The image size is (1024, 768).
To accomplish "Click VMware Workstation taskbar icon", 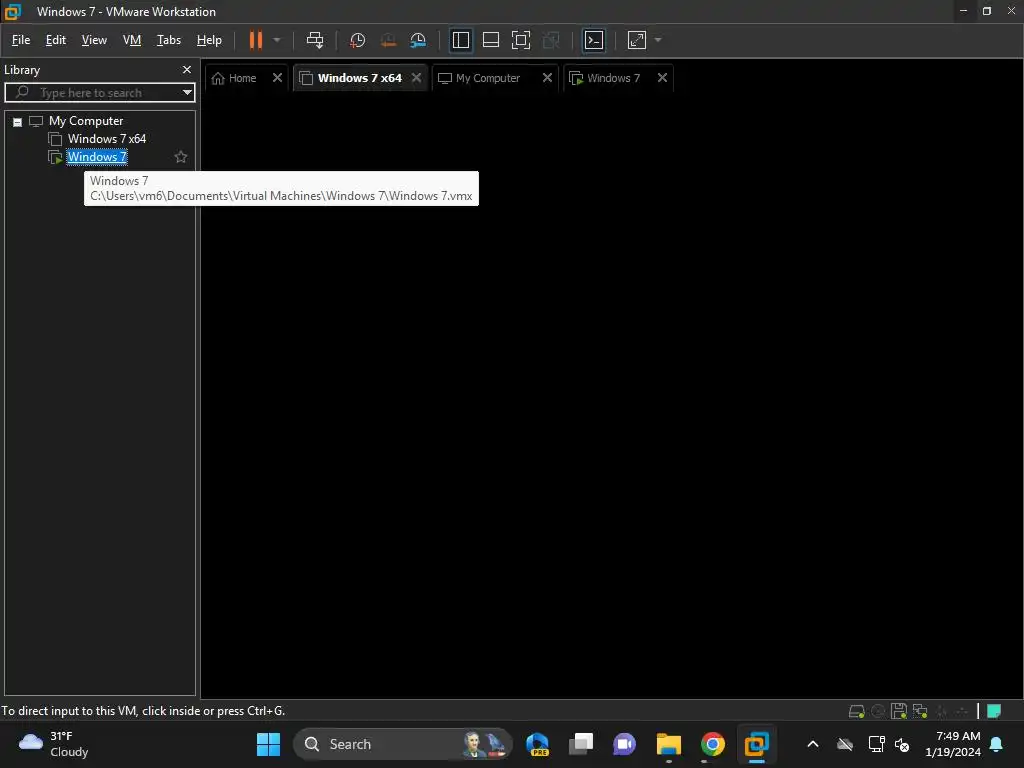I will pos(756,744).
